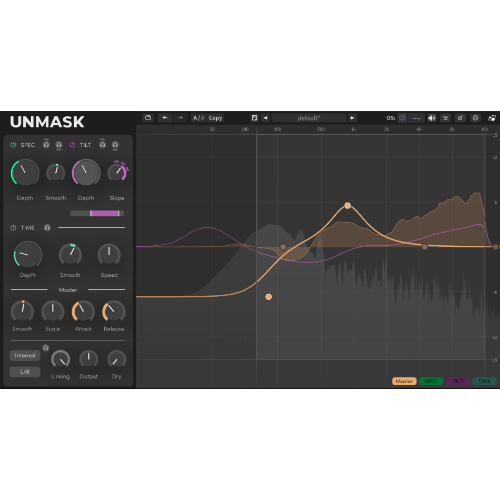Redo with the right arrow button
The width and height of the screenshot is (500, 500).
point(180,118)
